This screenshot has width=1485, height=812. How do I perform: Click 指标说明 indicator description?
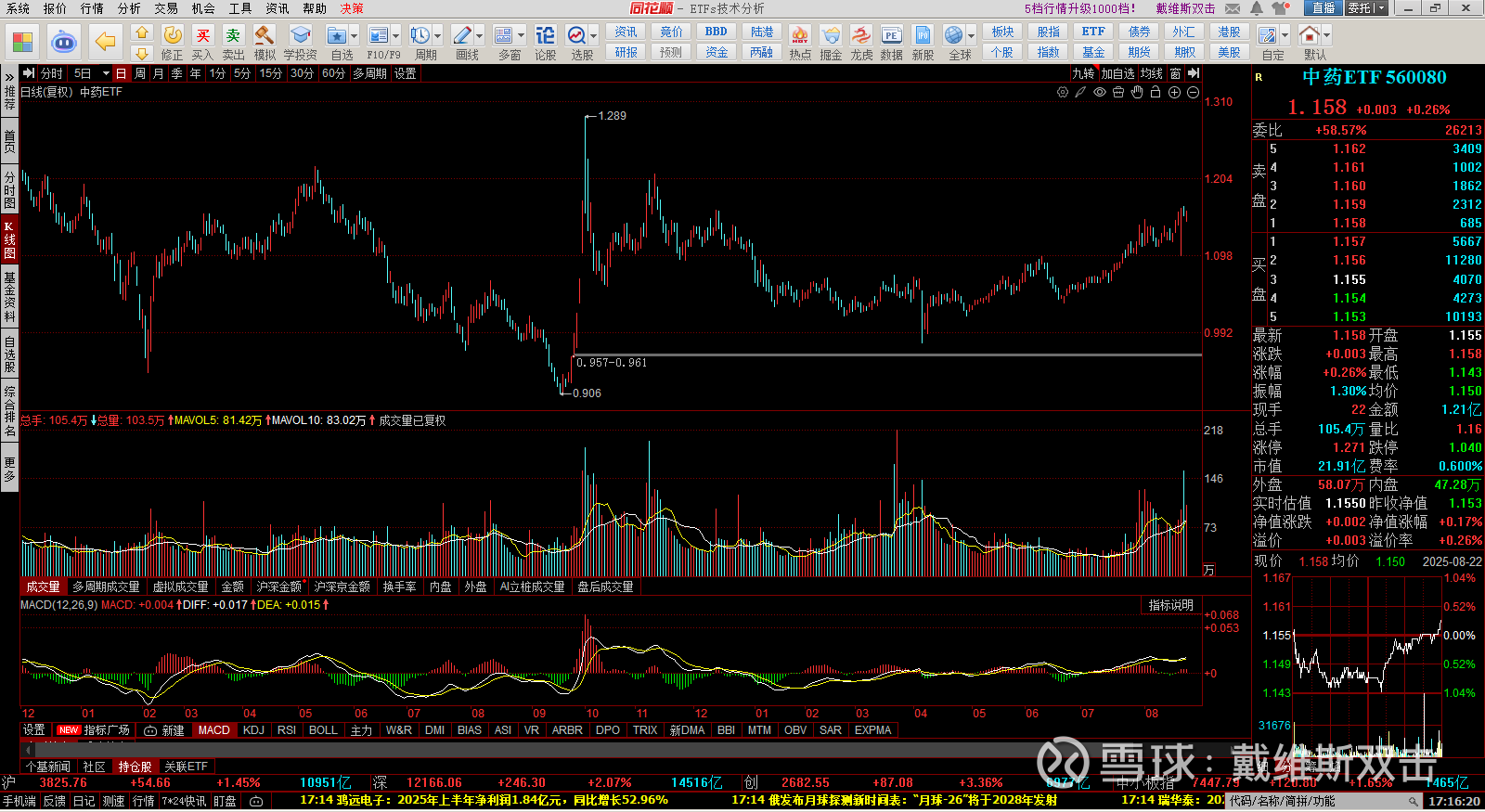click(1170, 605)
